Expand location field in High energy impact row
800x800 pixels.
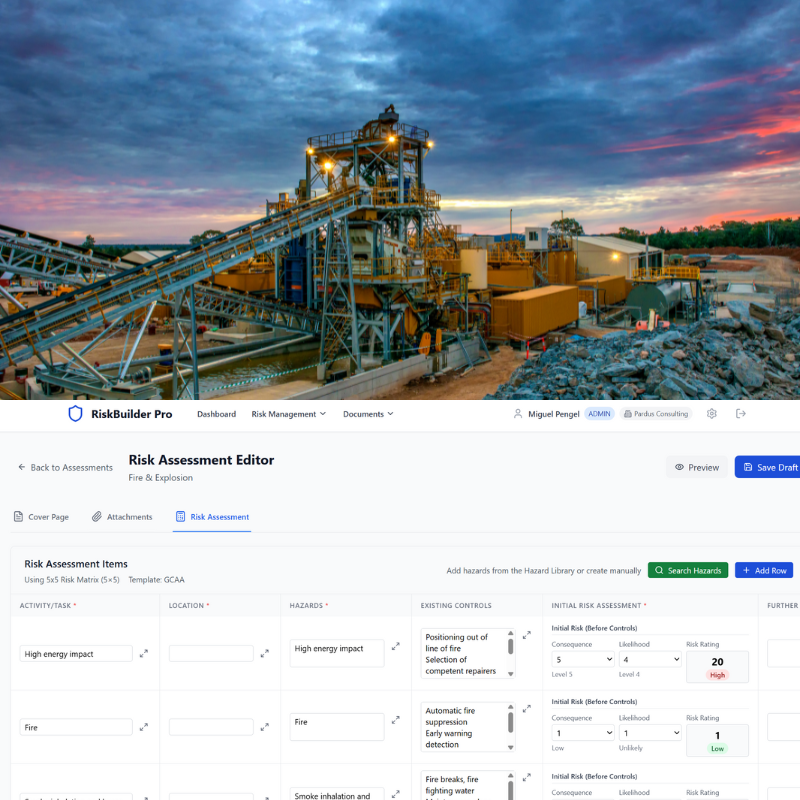pos(264,653)
